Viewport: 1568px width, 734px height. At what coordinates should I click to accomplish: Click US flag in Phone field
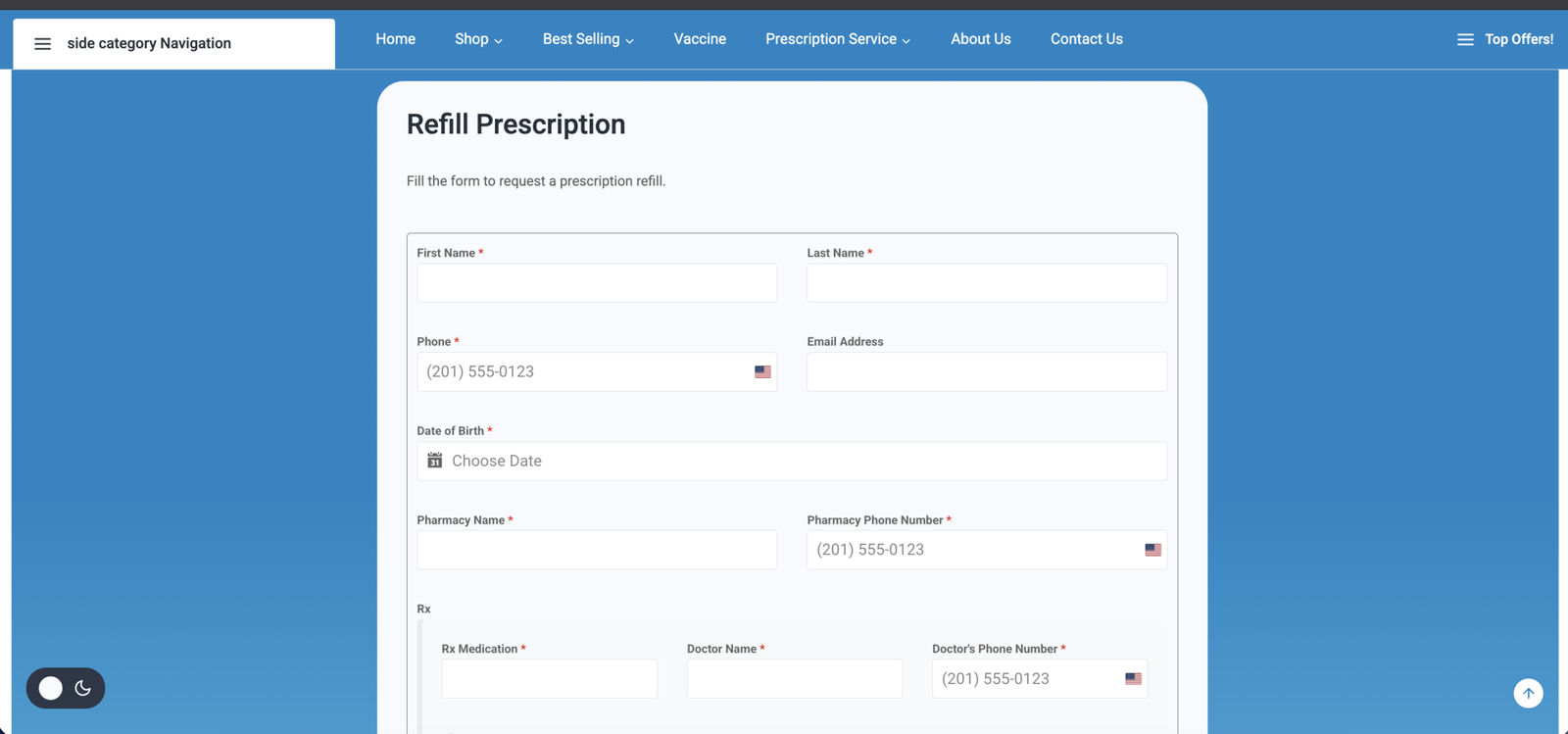[x=762, y=371]
